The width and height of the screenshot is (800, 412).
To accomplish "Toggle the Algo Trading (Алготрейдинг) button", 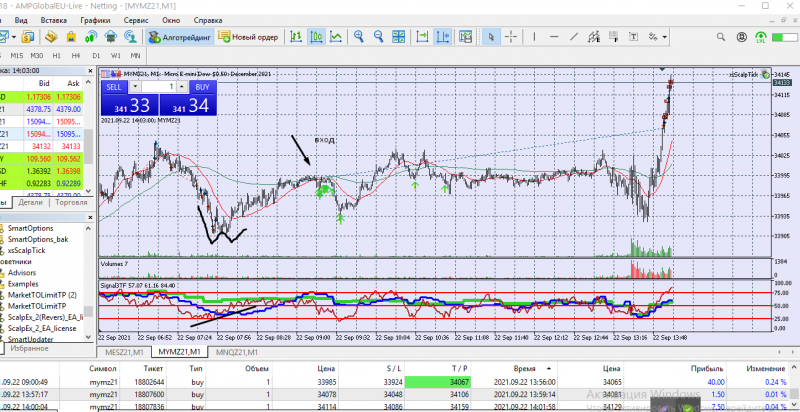I will (x=180, y=37).
